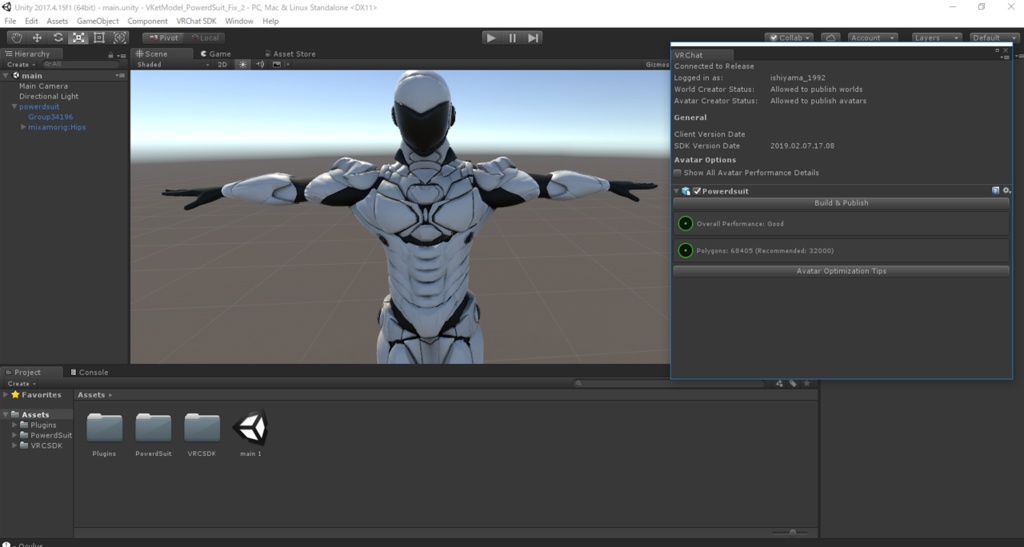Open the VRChat SDK menu
Screen dimensions: 1024x547
point(196,21)
